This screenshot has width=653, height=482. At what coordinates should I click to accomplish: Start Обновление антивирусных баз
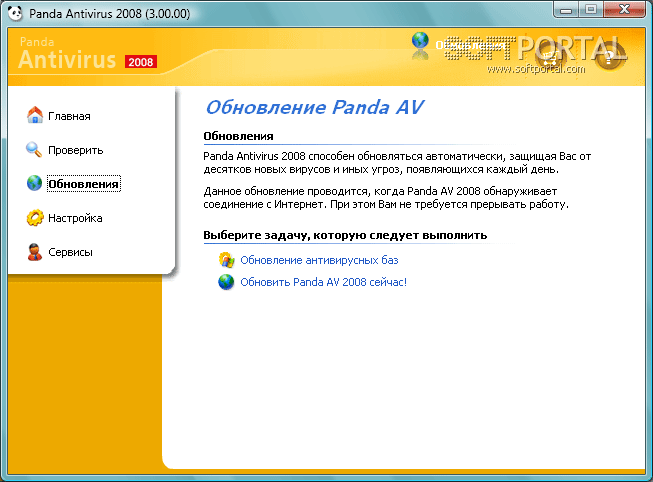point(309,260)
